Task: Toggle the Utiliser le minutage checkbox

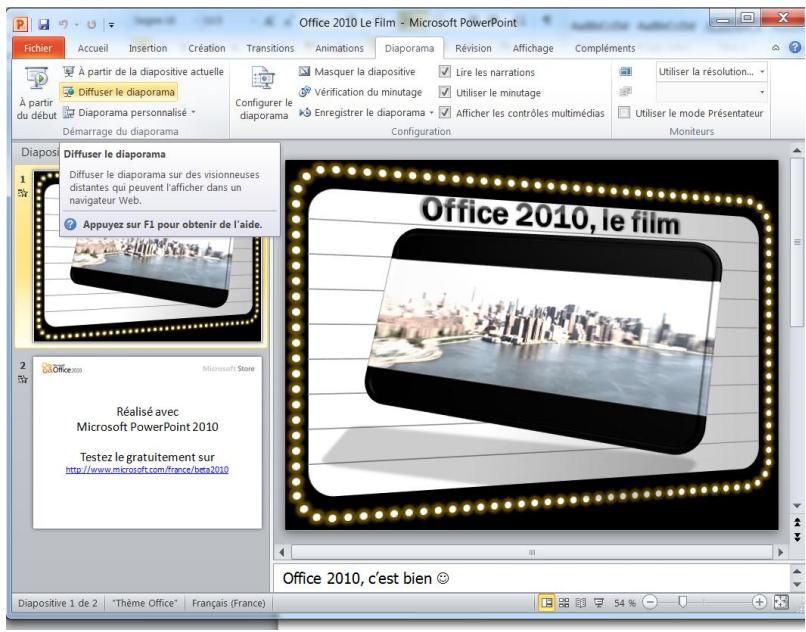Action: pyautogui.click(x=445, y=92)
